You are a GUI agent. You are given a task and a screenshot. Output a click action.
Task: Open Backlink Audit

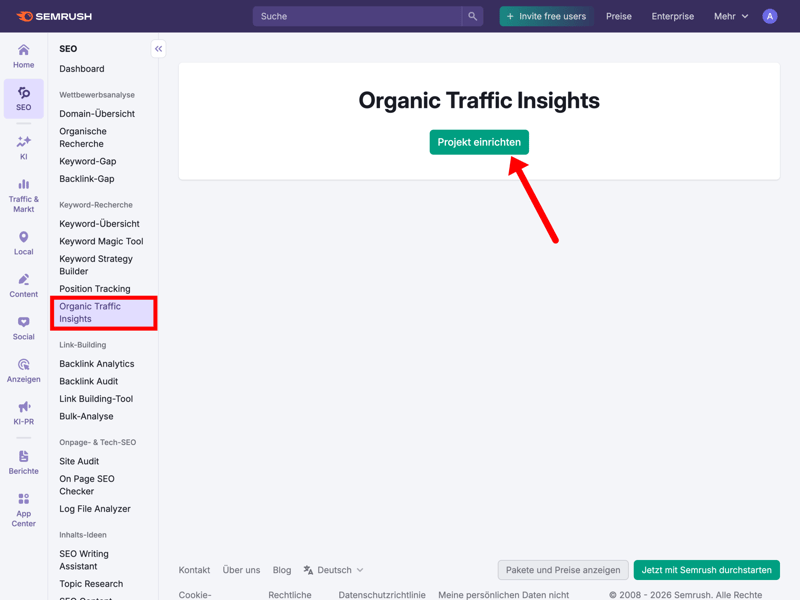point(88,382)
